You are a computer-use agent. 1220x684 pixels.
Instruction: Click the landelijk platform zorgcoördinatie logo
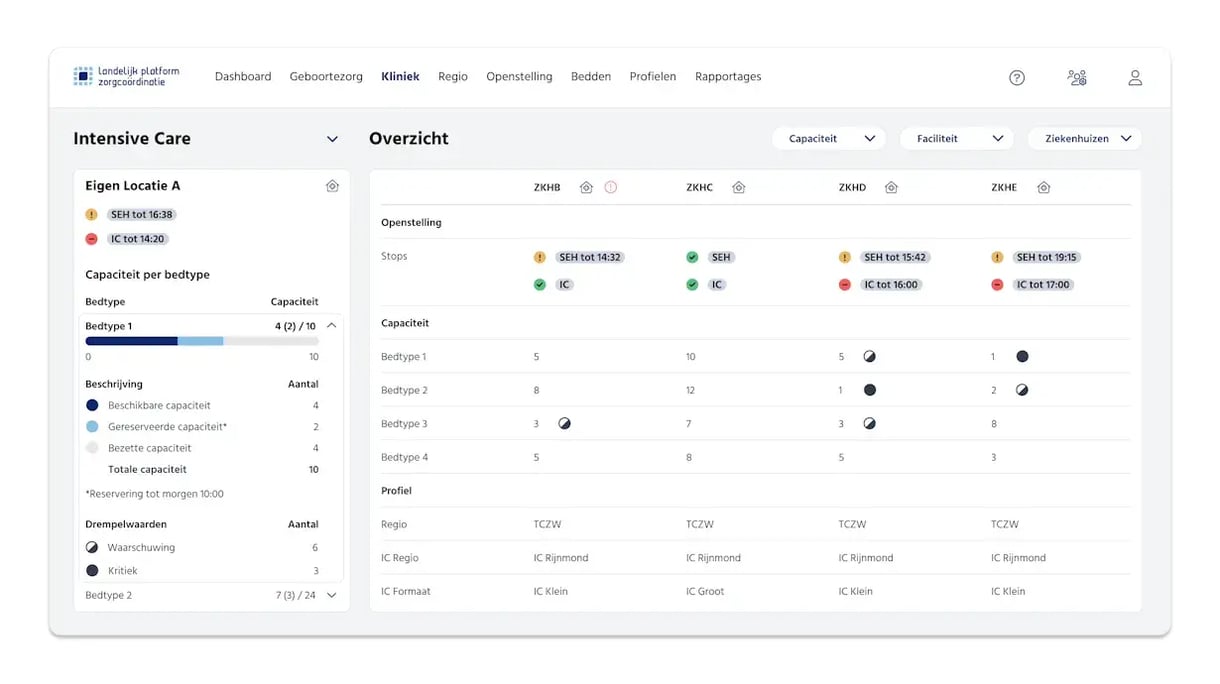click(x=127, y=77)
